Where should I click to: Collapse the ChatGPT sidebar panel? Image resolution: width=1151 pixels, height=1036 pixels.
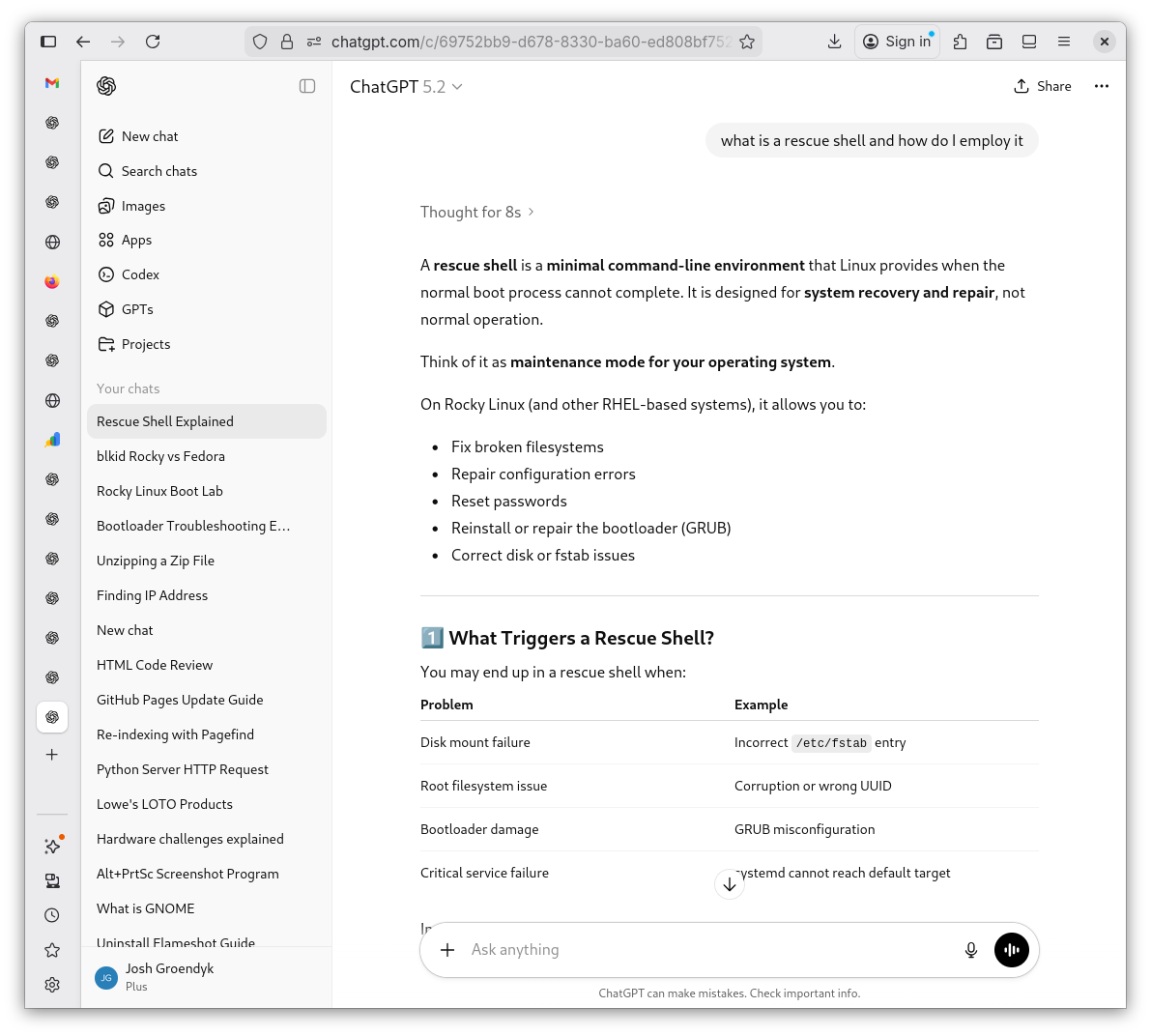307,86
